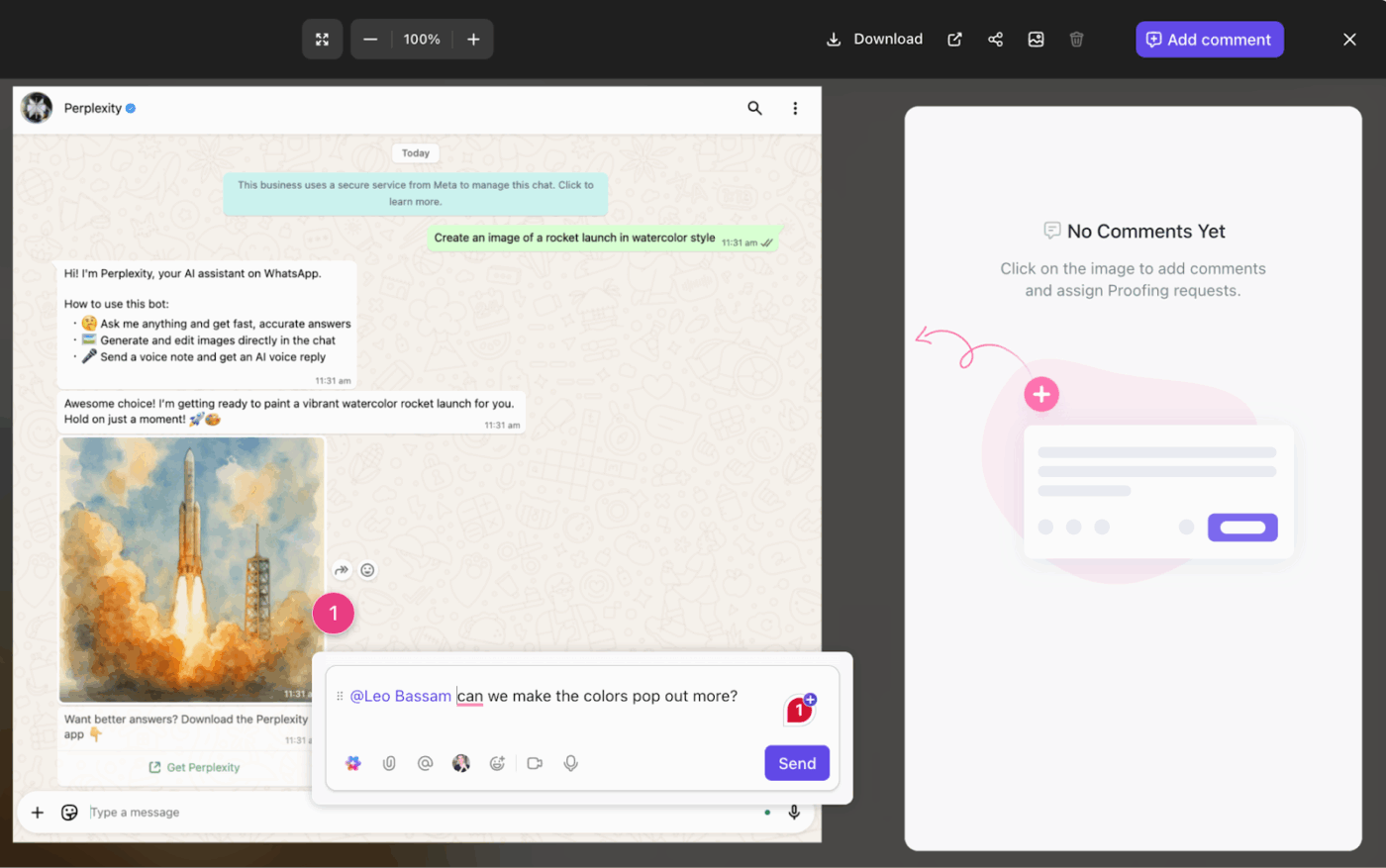Click the comment text input field
Viewport: 1386px width, 868px height.
(x=594, y=696)
